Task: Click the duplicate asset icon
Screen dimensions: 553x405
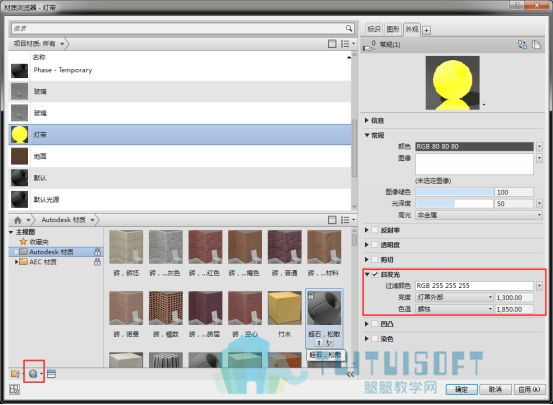Action: click(x=536, y=45)
